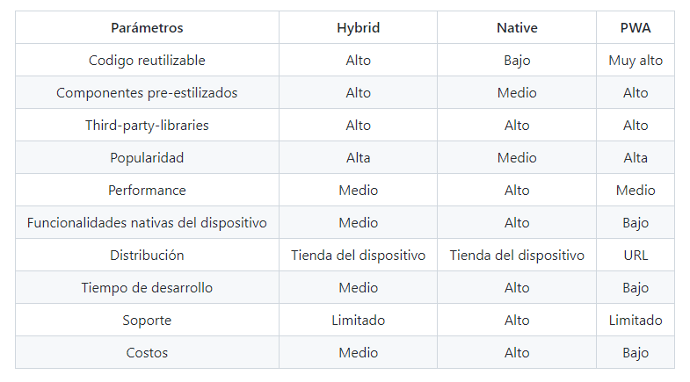Select Tienda del dispositivo under Native
The image size is (690, 382).
coord(517,255)
